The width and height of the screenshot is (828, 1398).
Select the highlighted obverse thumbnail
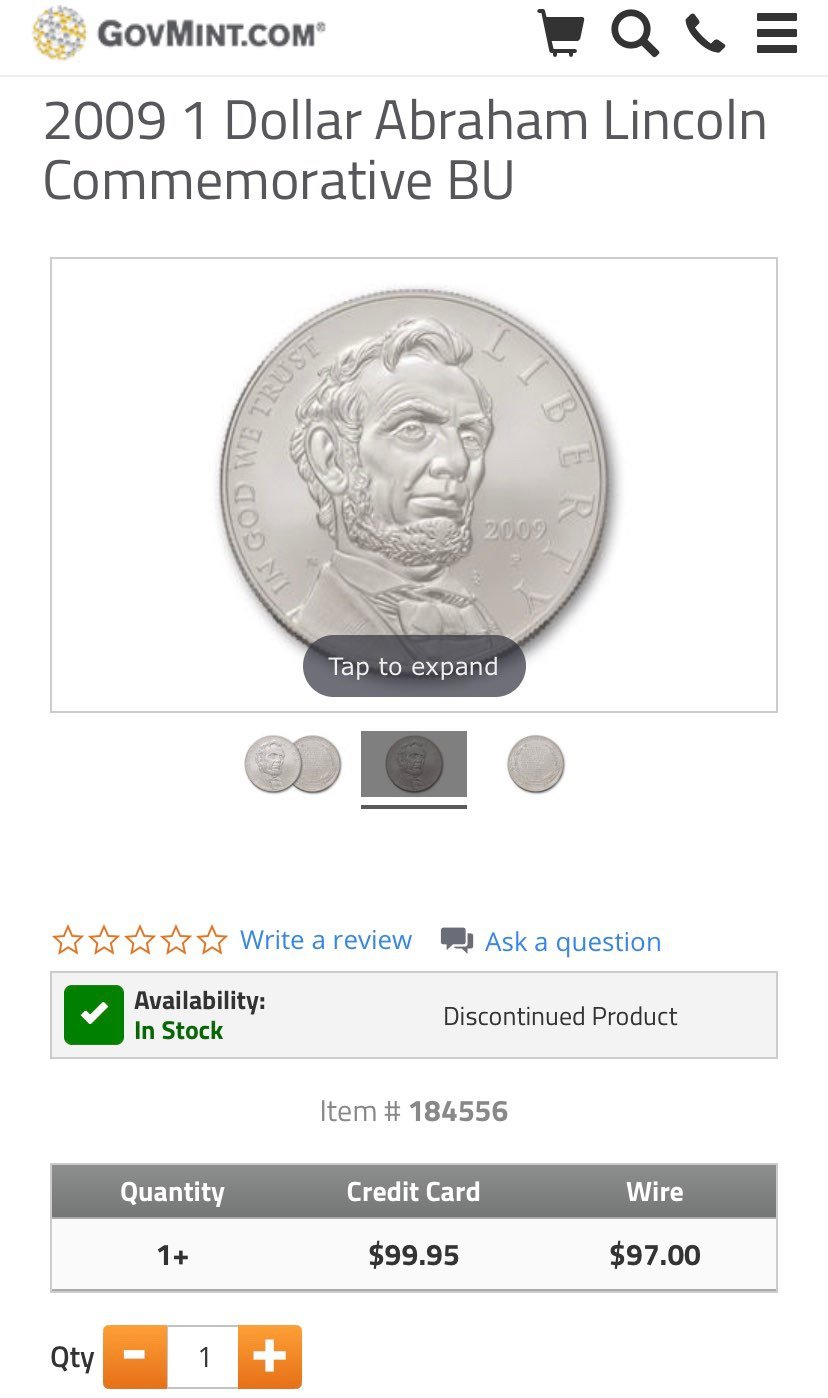[x=414, y=764]
